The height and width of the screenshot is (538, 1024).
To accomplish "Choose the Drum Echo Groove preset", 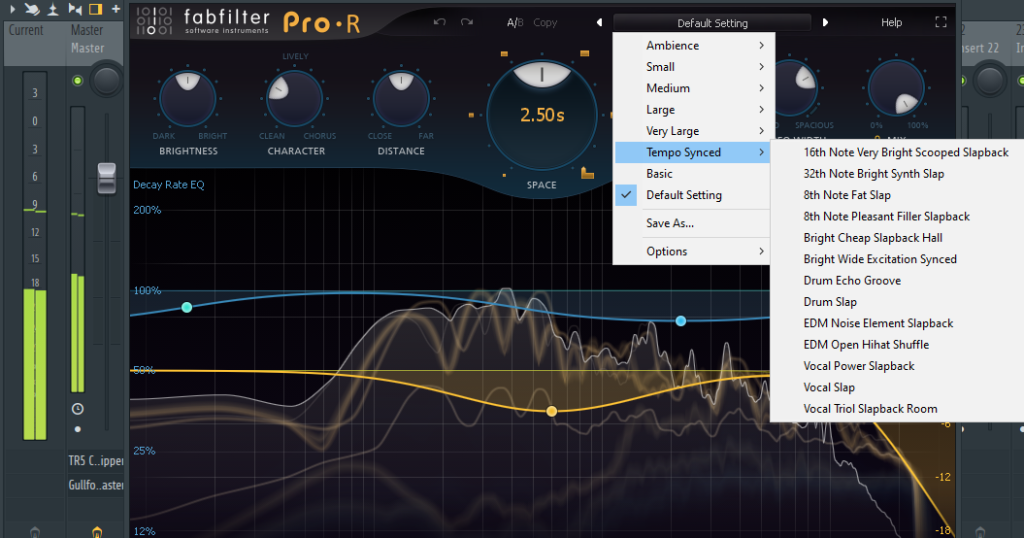I will tap(851, 281).
